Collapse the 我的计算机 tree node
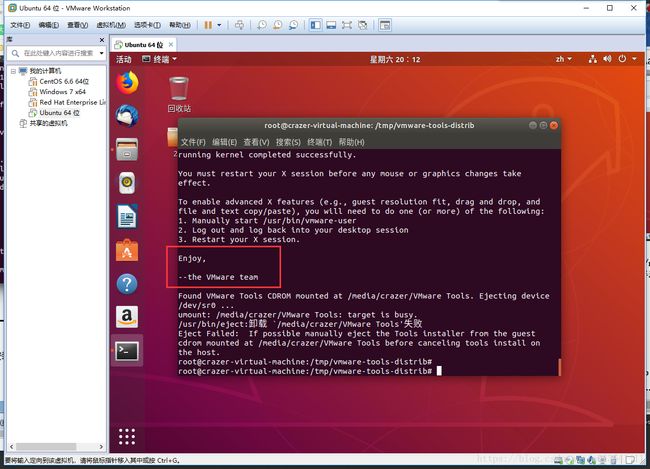The image size is (650, 469). point(13,71)
